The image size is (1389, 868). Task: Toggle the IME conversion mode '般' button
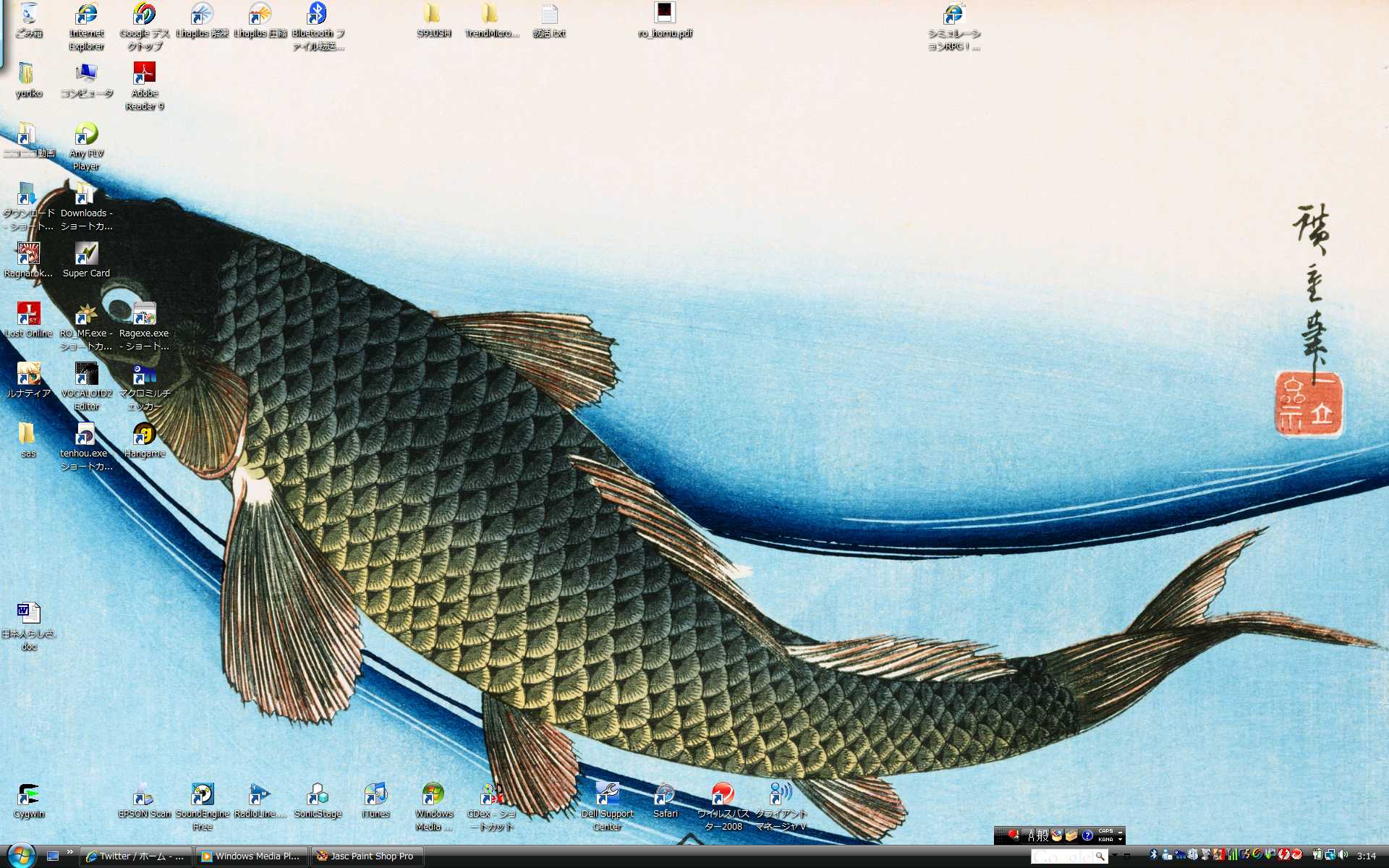[1042, 835]
